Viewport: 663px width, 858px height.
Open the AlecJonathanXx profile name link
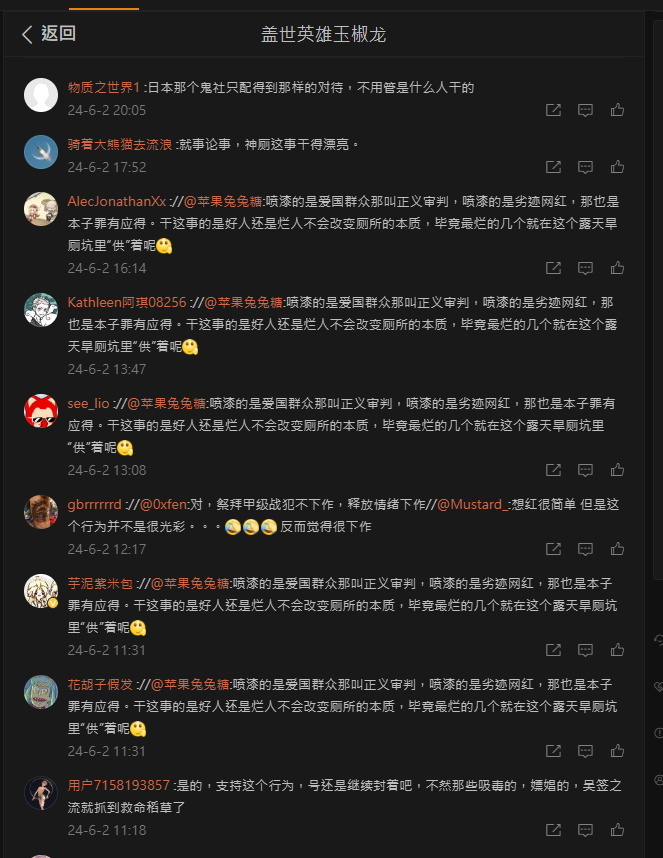tap(117, 201)
